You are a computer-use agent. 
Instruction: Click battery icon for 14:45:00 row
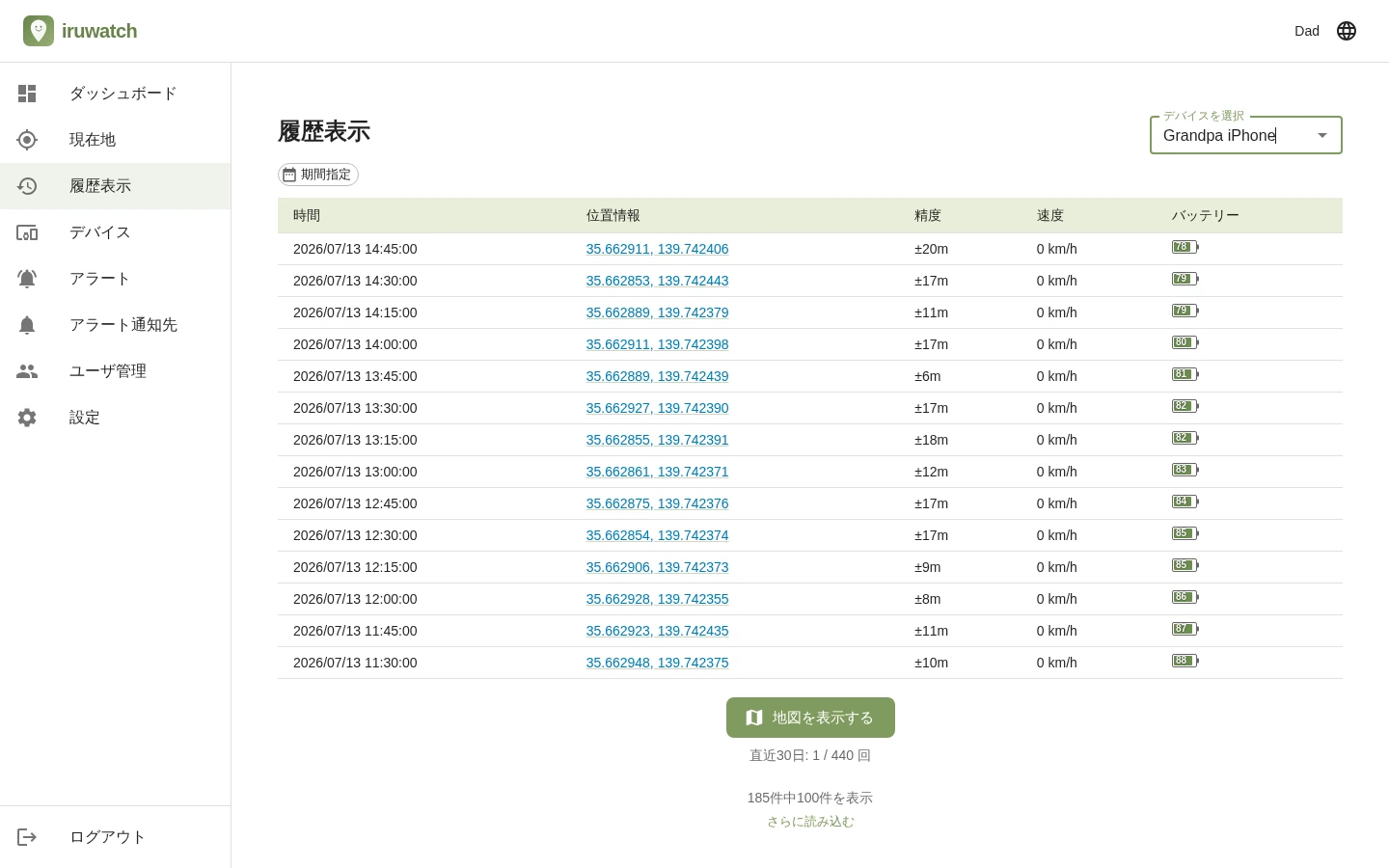pos(1185,247)
